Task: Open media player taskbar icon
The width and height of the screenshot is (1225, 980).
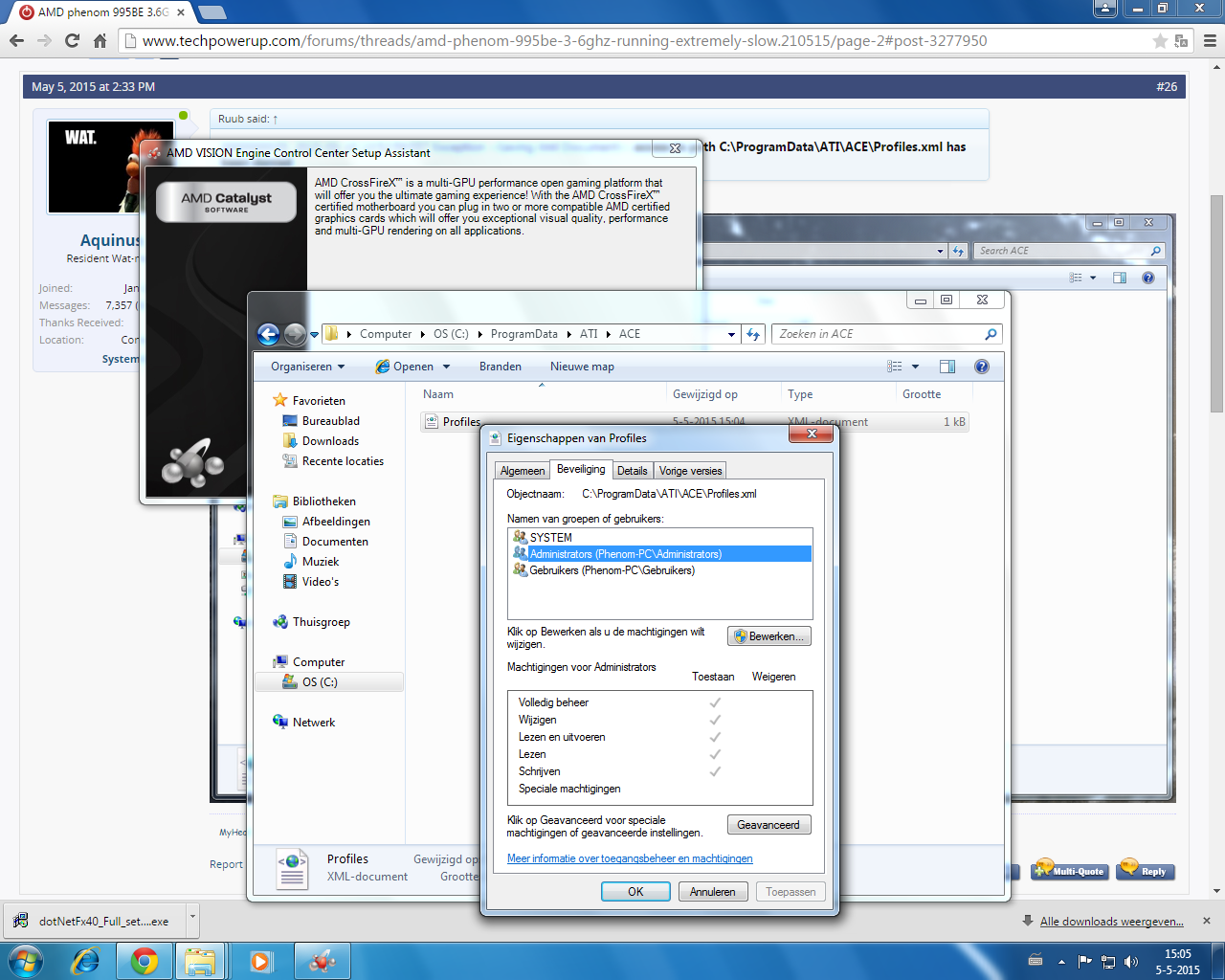Action: (260, 961)
